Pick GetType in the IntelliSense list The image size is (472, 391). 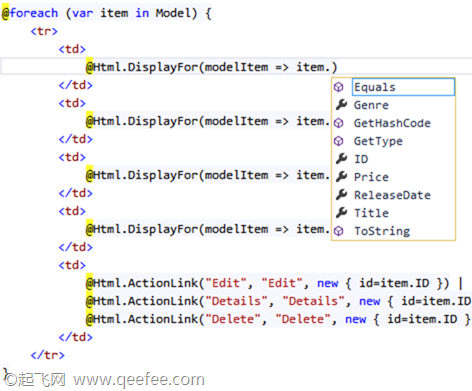pos(378,141)
